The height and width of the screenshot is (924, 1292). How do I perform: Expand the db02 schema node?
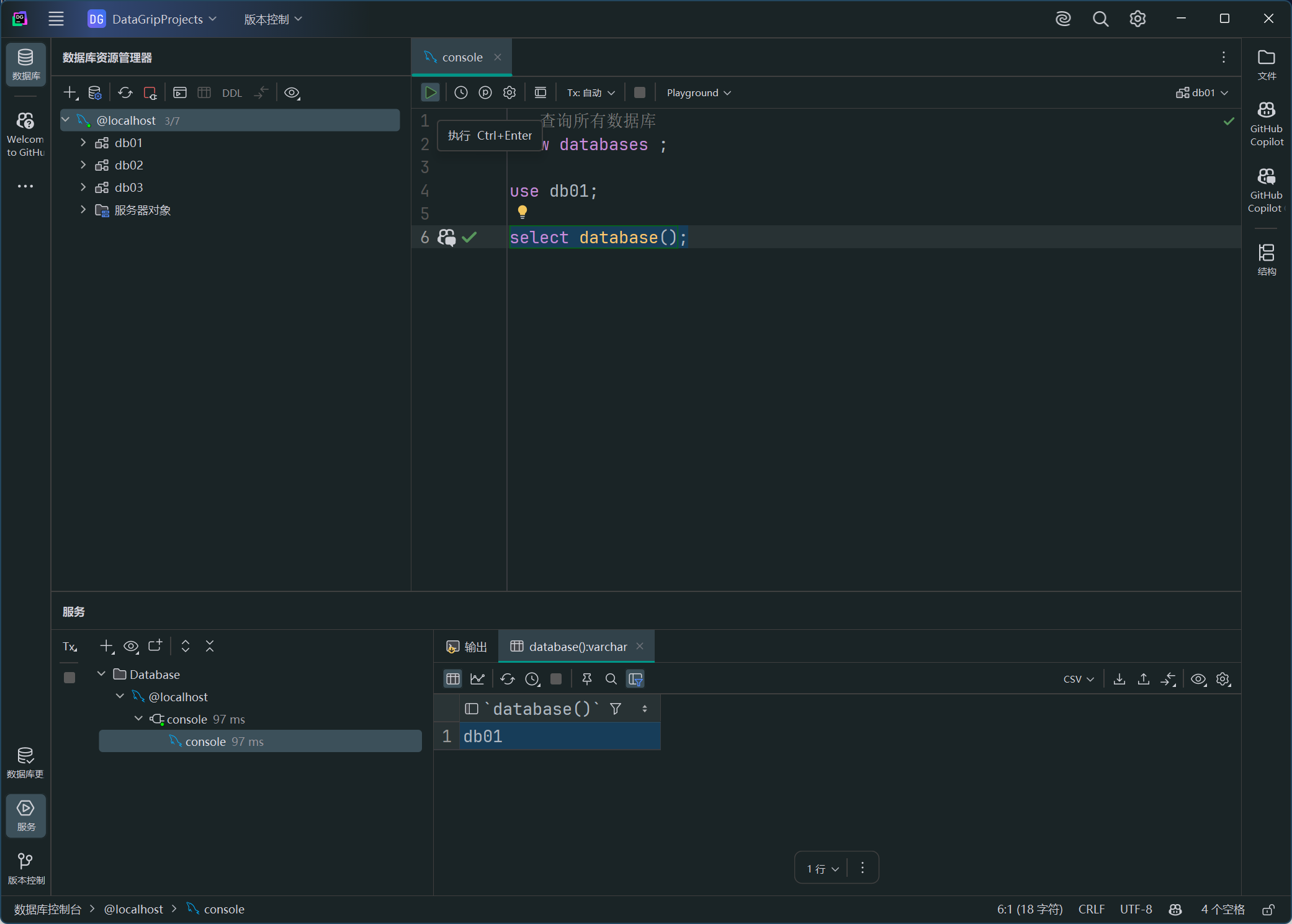click(x=83, y=165)
